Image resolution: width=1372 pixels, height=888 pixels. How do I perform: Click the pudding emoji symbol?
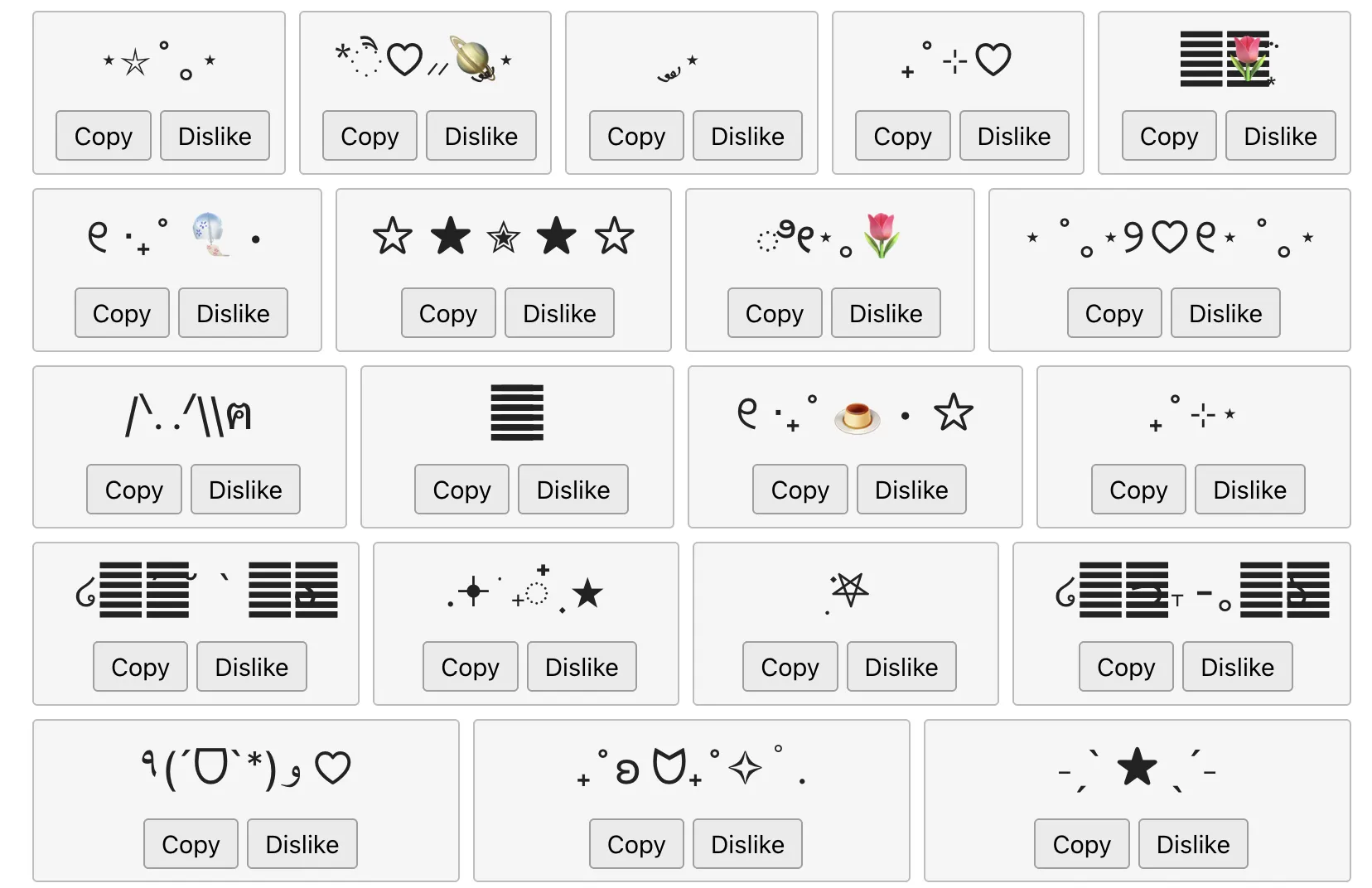[x=857, y=416]
